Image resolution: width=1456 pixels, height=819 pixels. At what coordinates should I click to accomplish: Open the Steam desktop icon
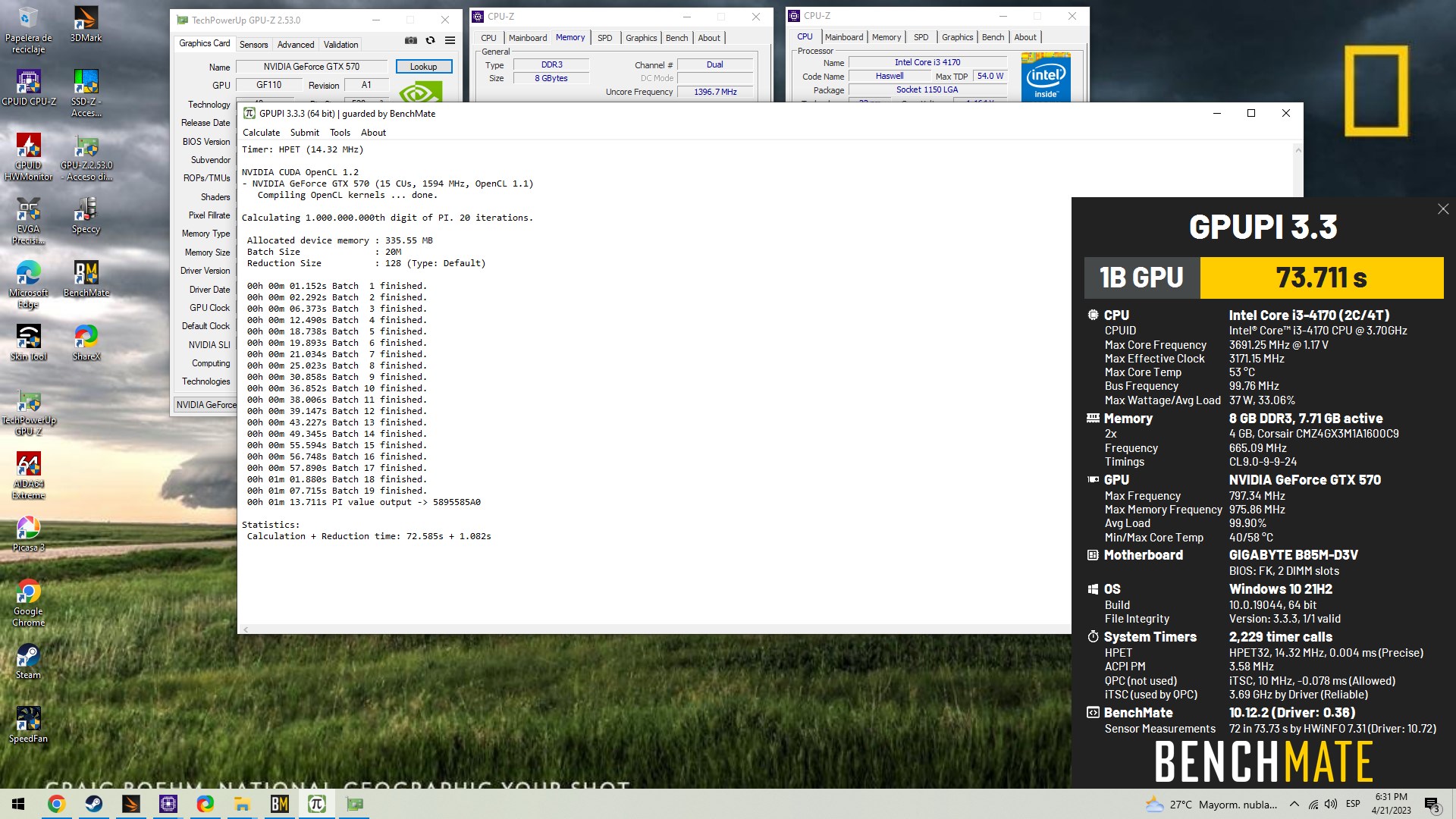[x=29, y=661]
